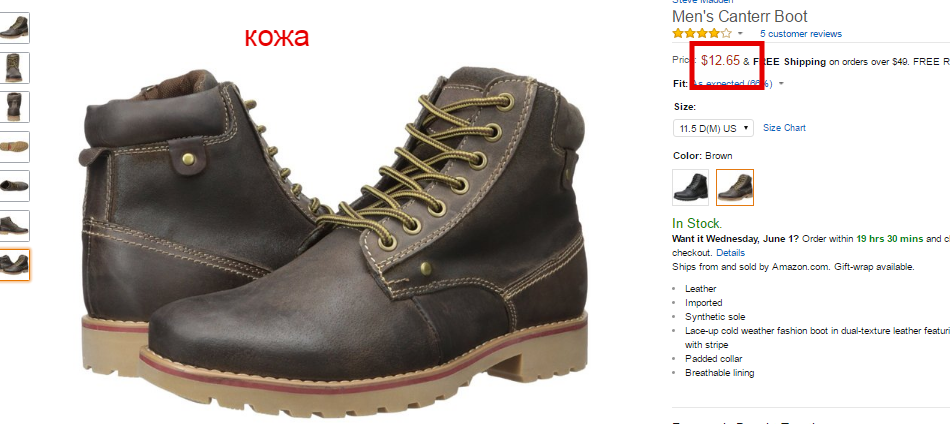Expand the Fit as expected dropdown arrow

[781, 84]
